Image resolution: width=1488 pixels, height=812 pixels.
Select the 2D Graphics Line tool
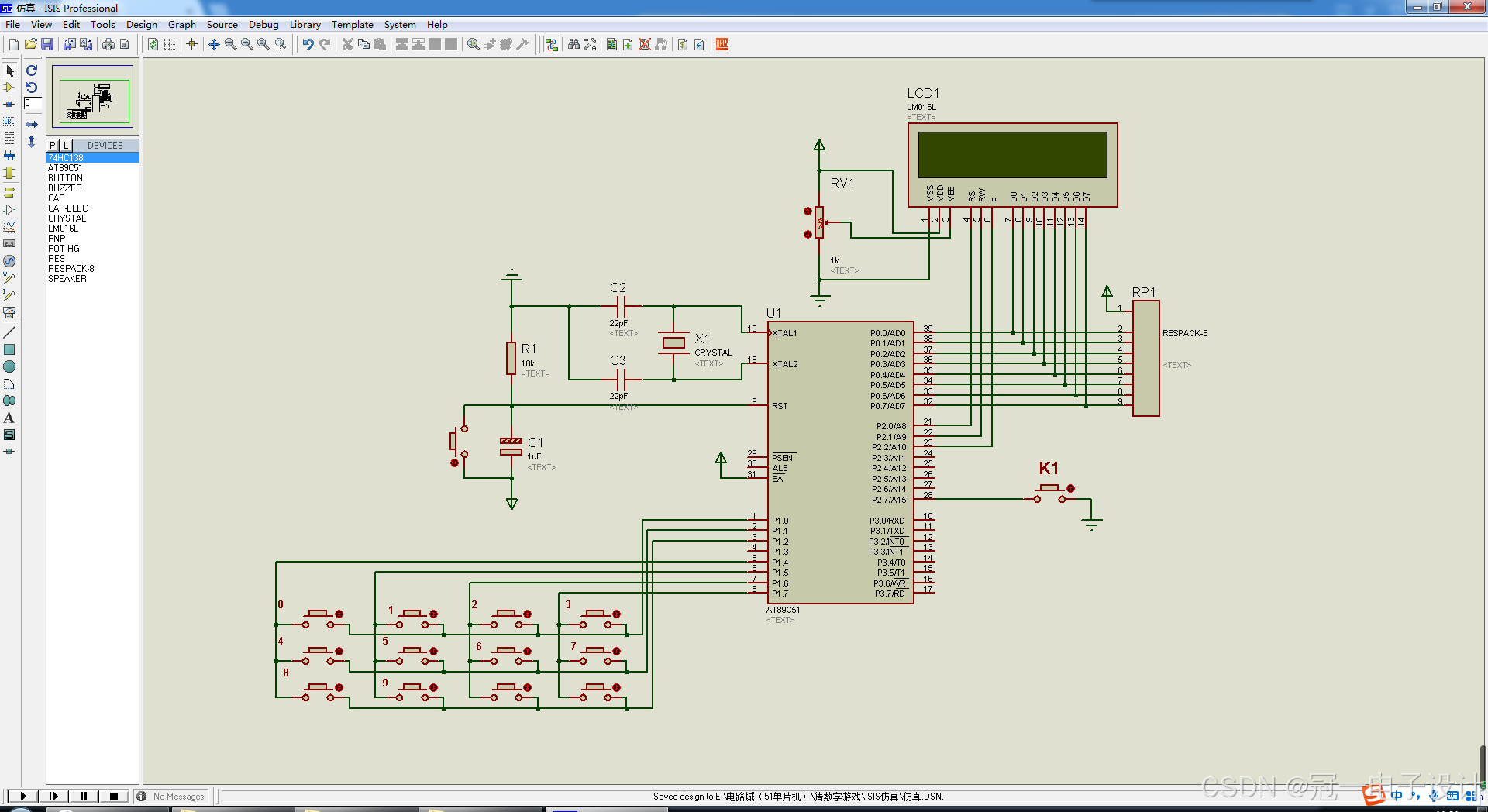pos(9,332)
